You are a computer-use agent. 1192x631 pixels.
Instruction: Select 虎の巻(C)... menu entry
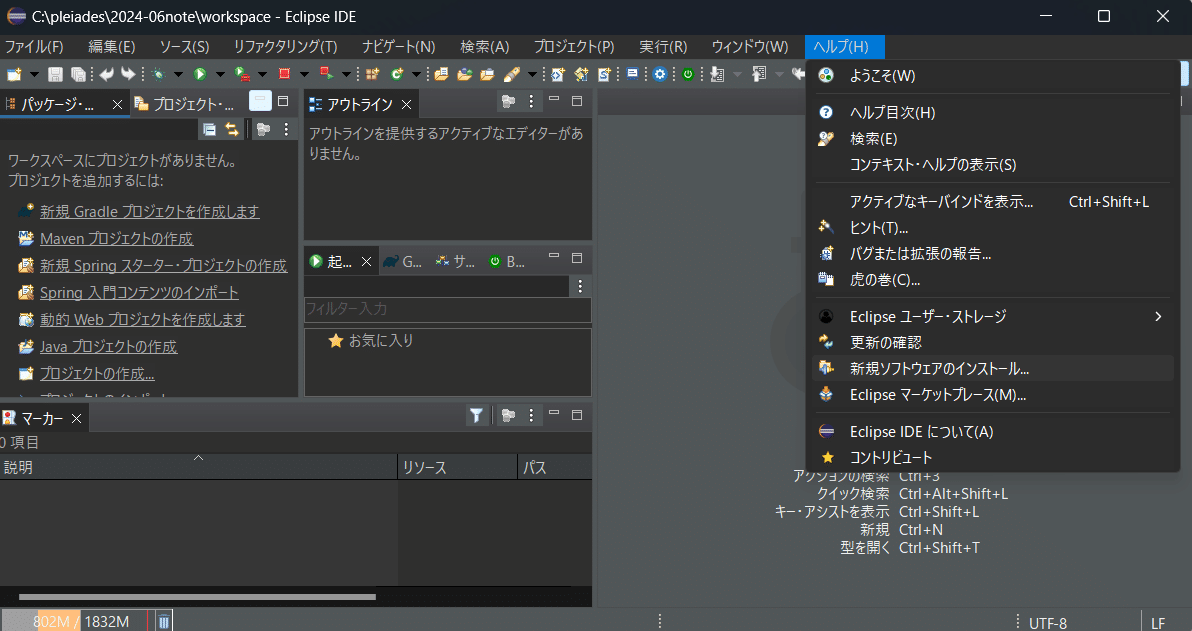point(993,280)
